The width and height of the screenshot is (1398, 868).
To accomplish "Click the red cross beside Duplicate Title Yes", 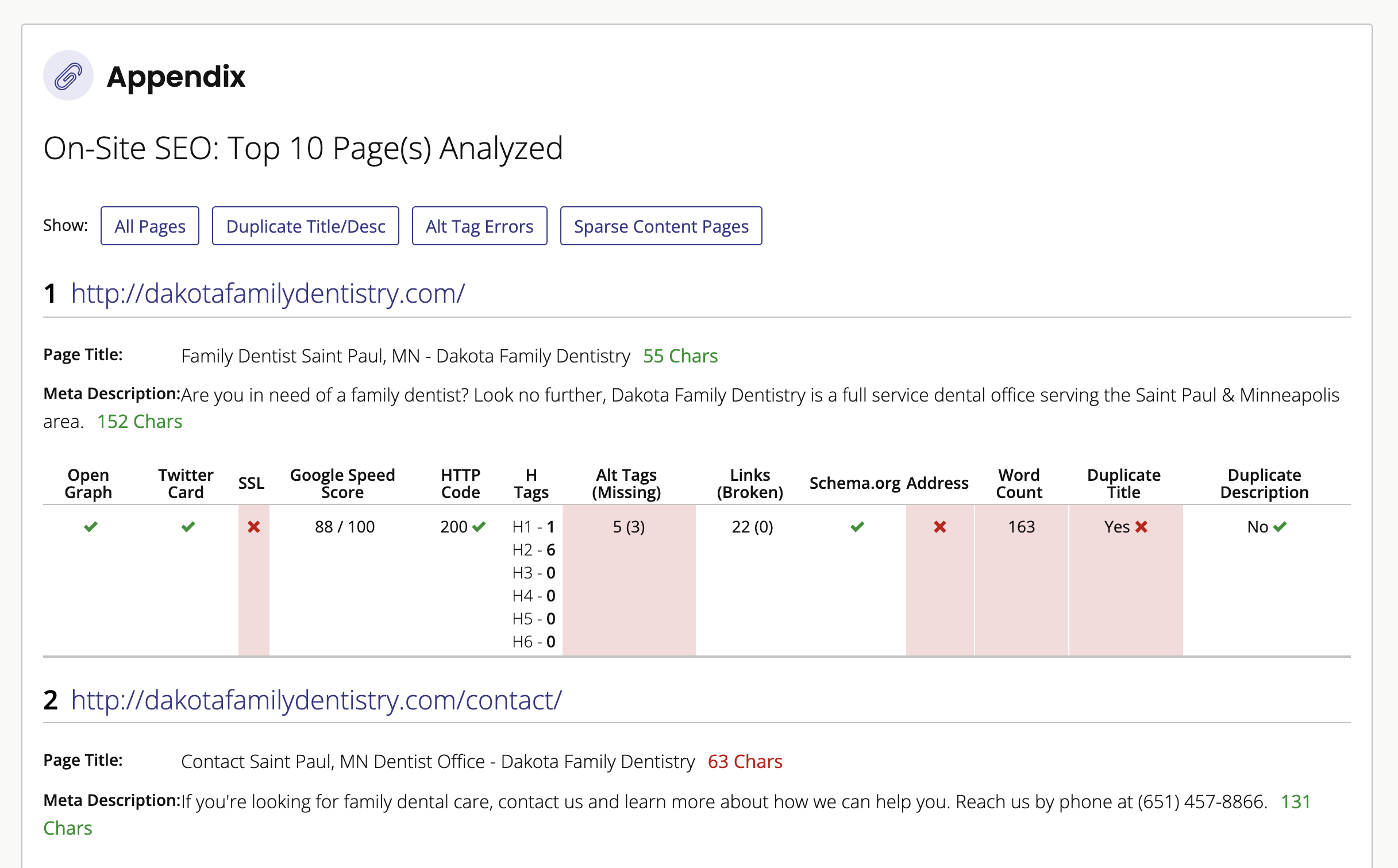I will [x=1141, y=526].
